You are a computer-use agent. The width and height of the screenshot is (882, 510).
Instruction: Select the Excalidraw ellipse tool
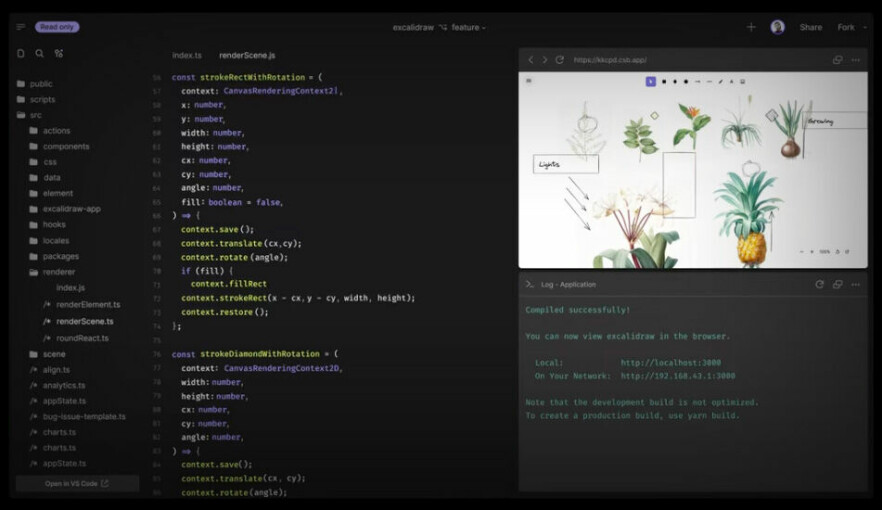coord(686,82)
